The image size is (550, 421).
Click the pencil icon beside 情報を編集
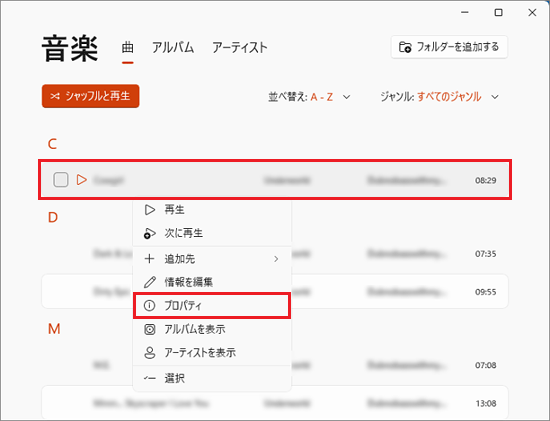(x=150, y=282)
